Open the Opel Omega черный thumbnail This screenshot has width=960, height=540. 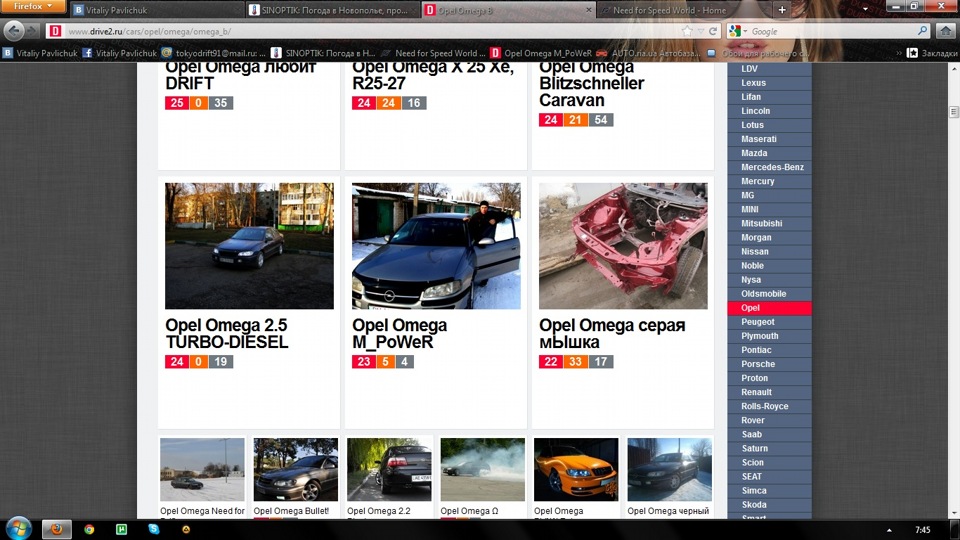pyautogui.click(x=670, y=470)
